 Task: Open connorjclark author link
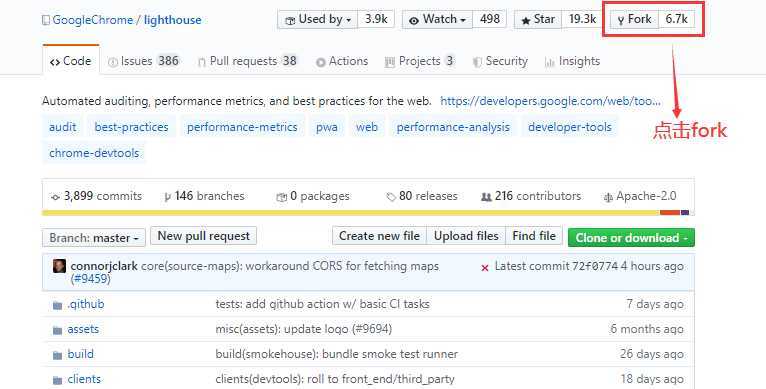[104, 266]
